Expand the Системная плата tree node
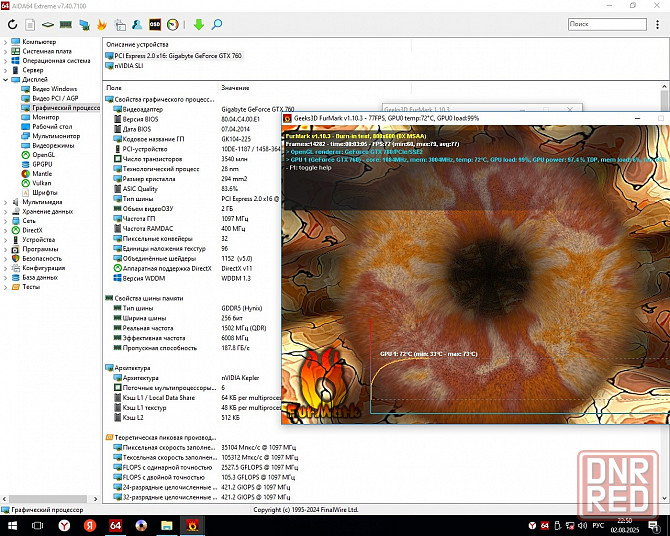Viewport: 670px width, 536px height. click(6, 51)
